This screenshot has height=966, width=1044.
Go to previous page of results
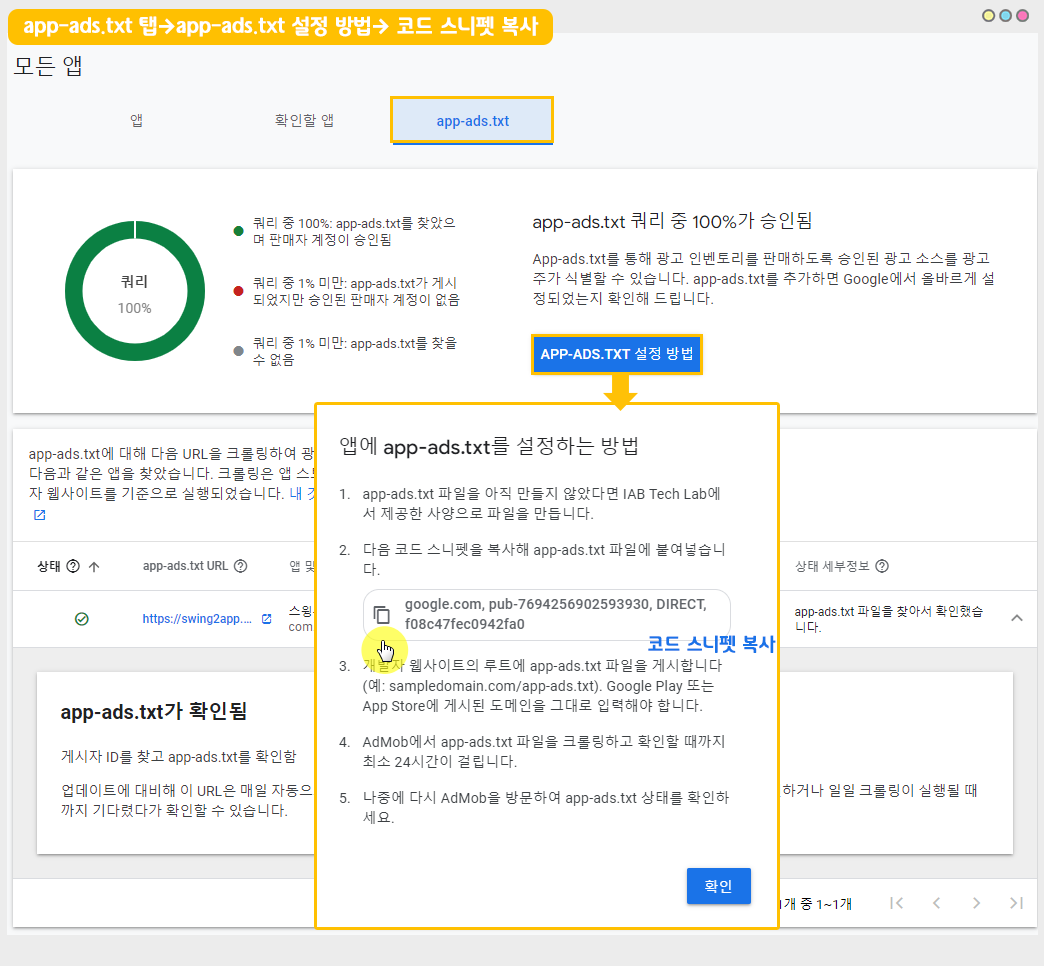936,903
